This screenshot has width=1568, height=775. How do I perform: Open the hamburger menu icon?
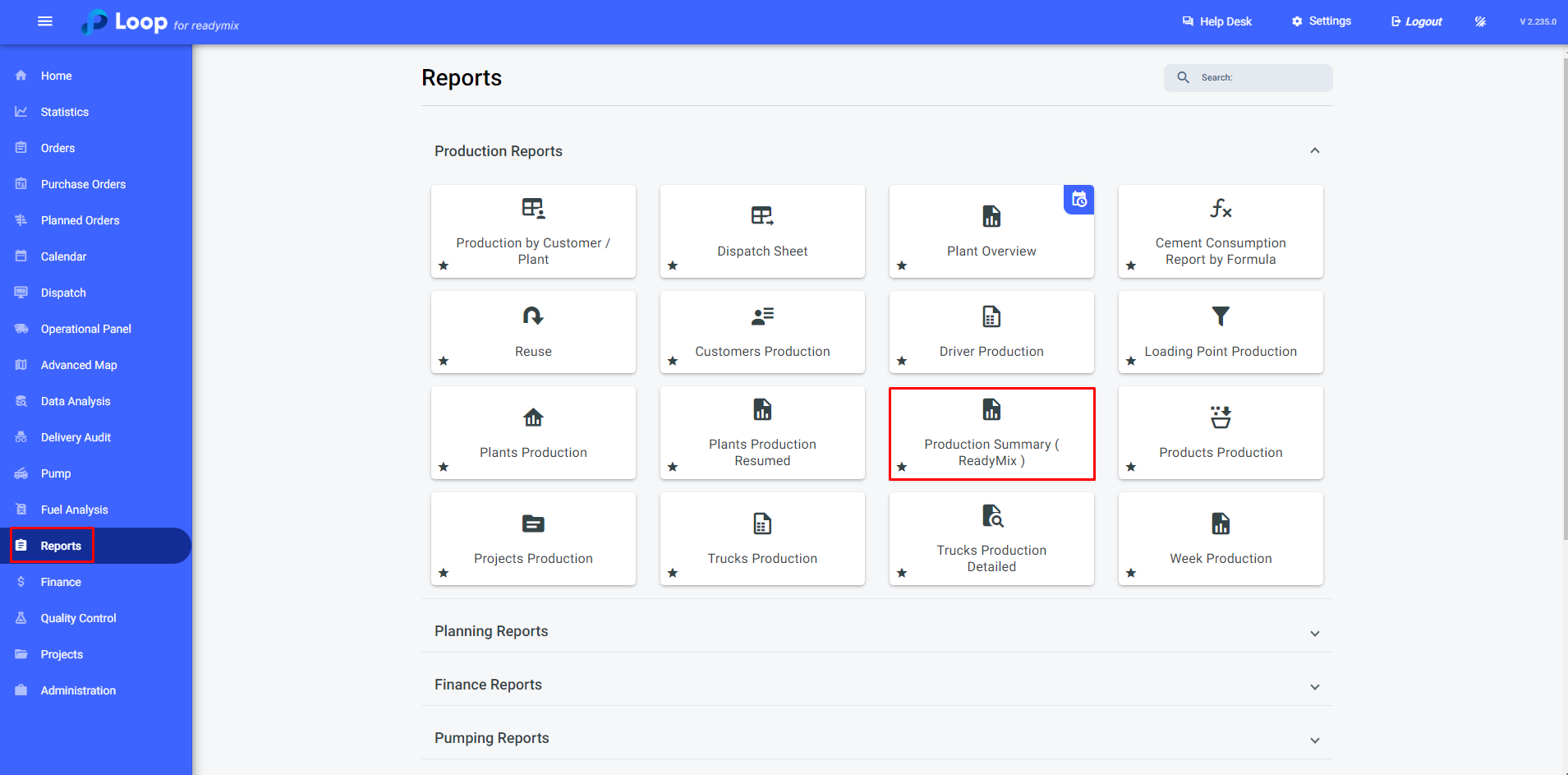pos(45,21)
